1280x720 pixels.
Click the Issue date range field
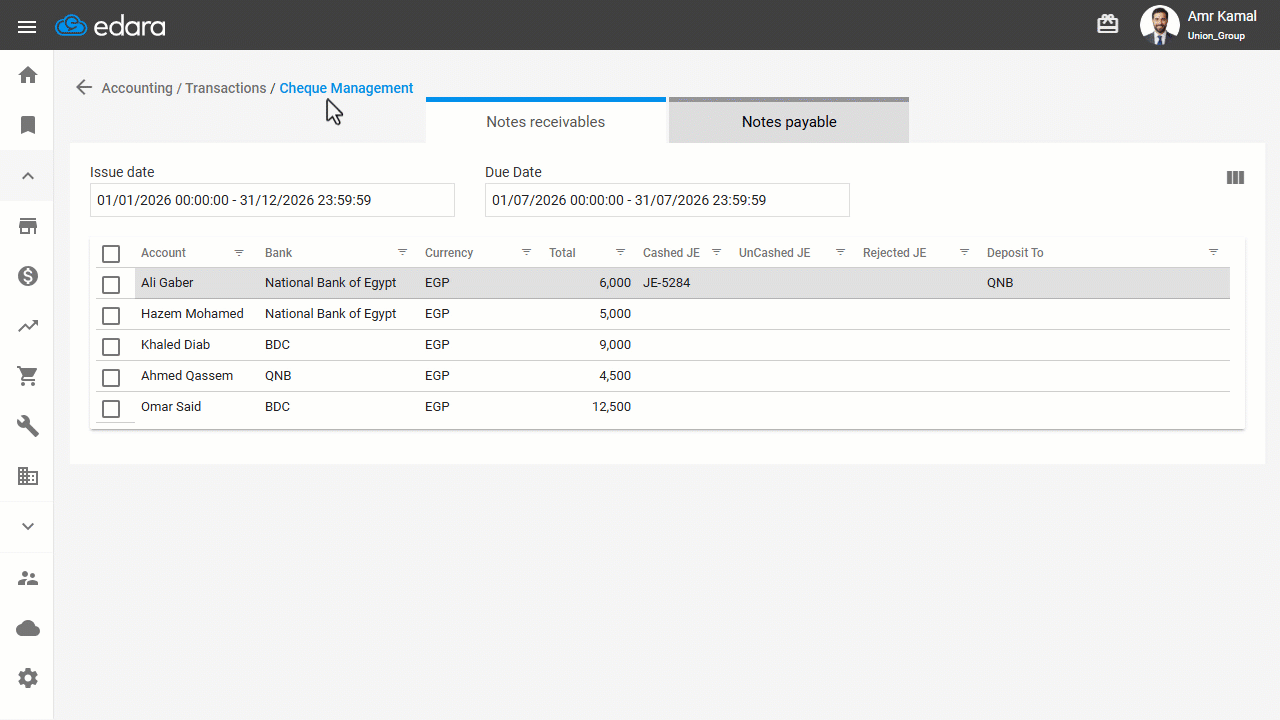pyautogui.click(x=272, y=200)
